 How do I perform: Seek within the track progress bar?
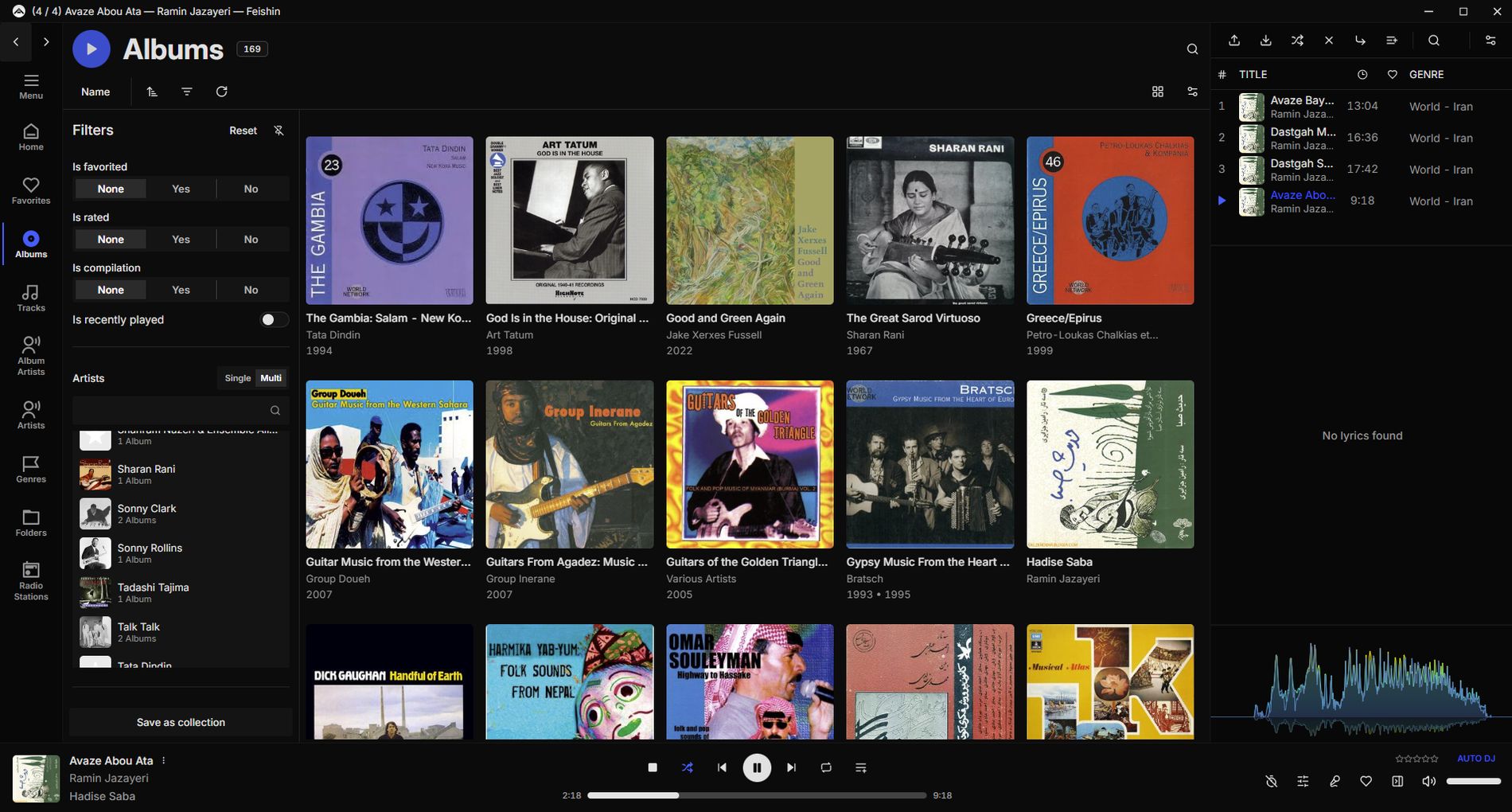coord(757,795)
